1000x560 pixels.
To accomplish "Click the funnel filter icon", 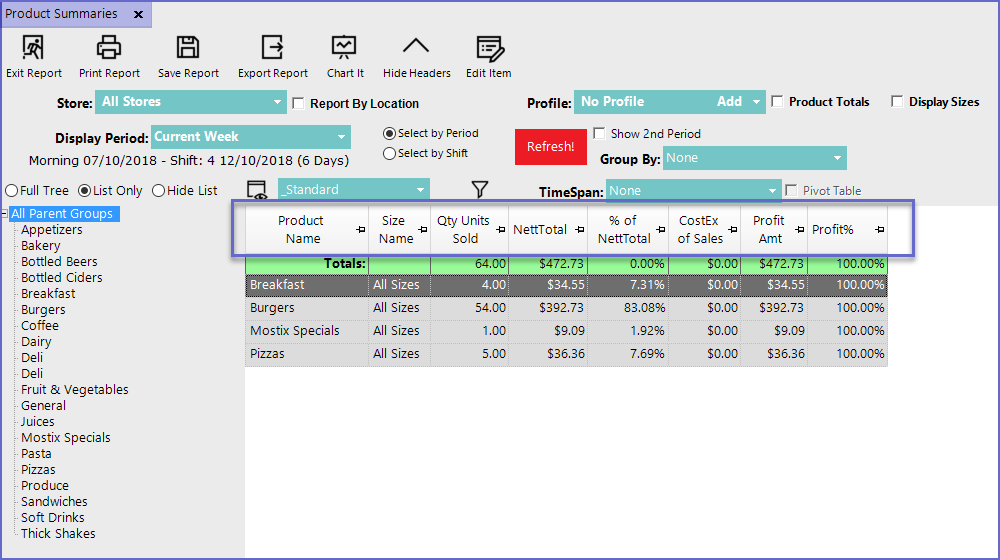I will coord(479,189).
